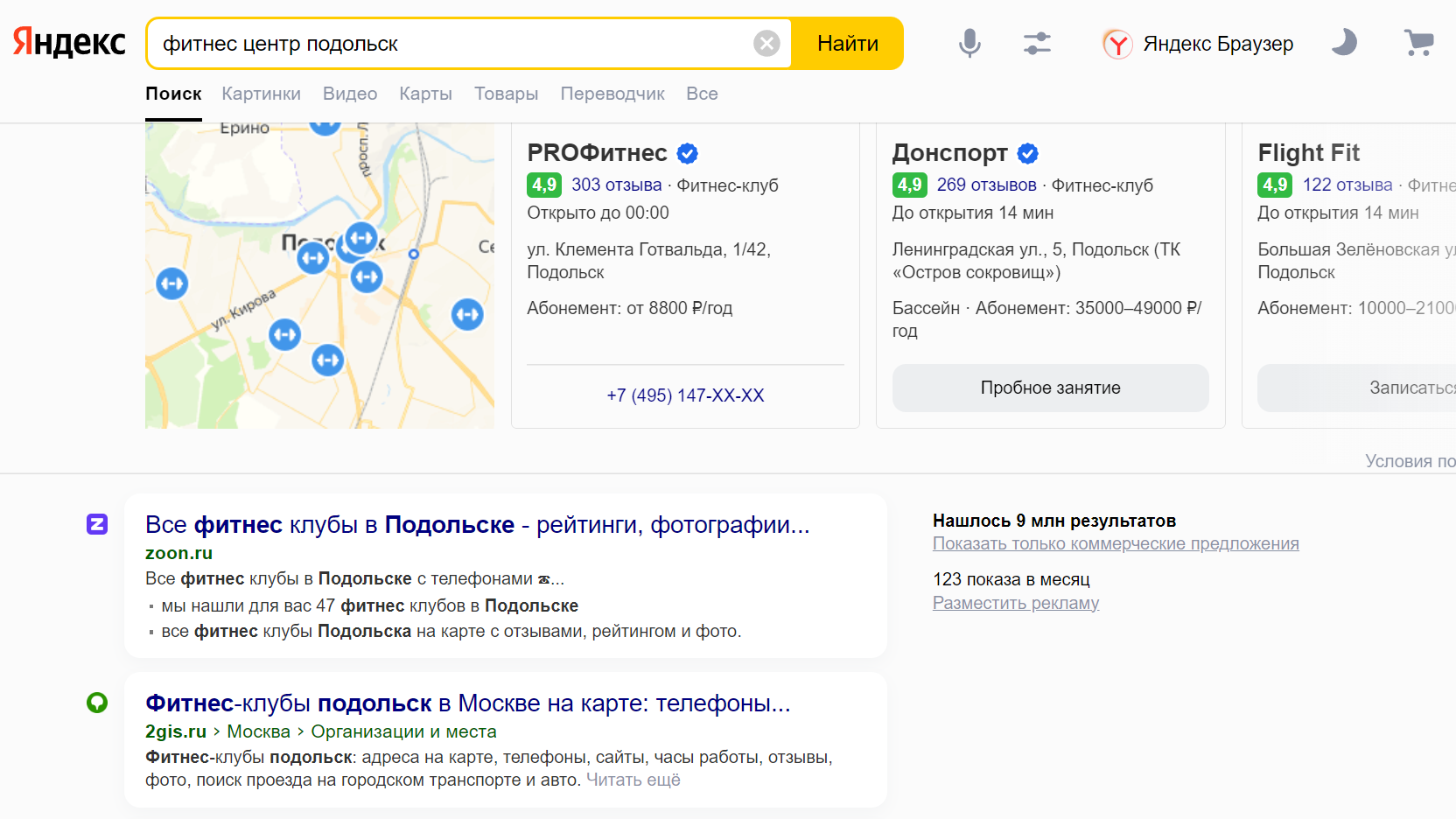Click the Москва breadcrumb in 2gis result
The height and width of the screenshot is (819, 1456).
[258, 731]
